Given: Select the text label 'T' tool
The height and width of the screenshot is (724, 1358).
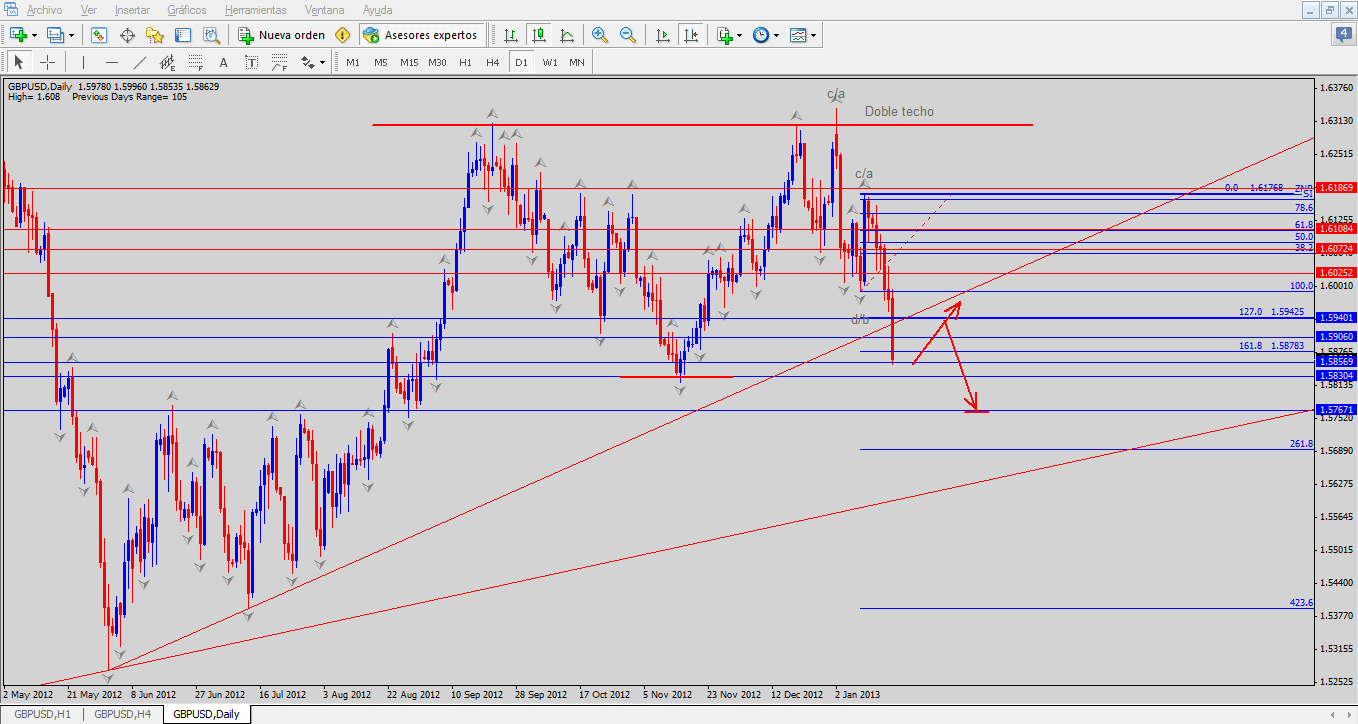Looking at the screenshot, I should click(251, 62).
